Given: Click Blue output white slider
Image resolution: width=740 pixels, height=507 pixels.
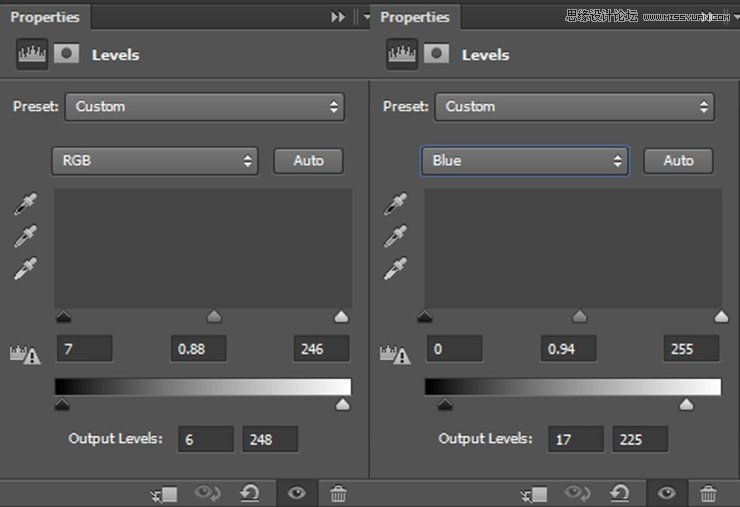Looking at the screenshot, I should click(686, 405).
